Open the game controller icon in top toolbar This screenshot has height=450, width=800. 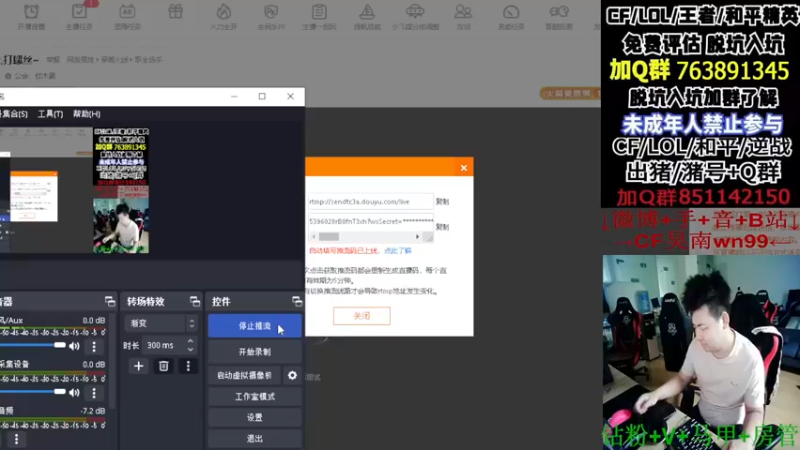[559, 16]
